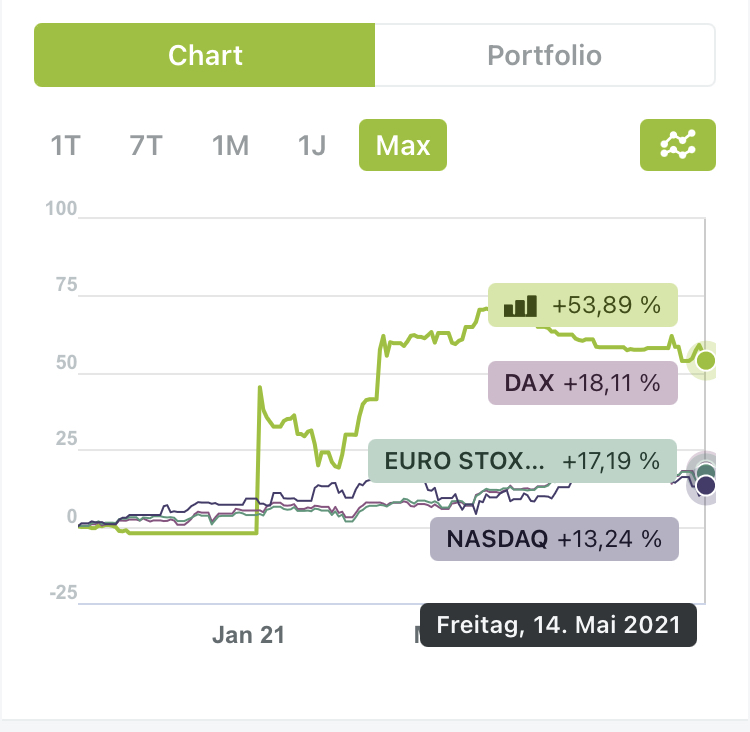Click the green portfolio line's January spike
This screenshot has height=732, width=750.
point(260,388)
